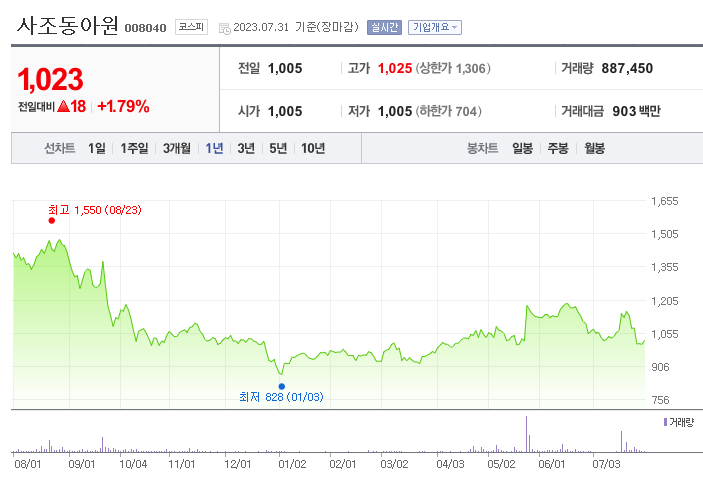Click the current price 1,023
This screenshot has height=487, width=703.
pos(50,79)
